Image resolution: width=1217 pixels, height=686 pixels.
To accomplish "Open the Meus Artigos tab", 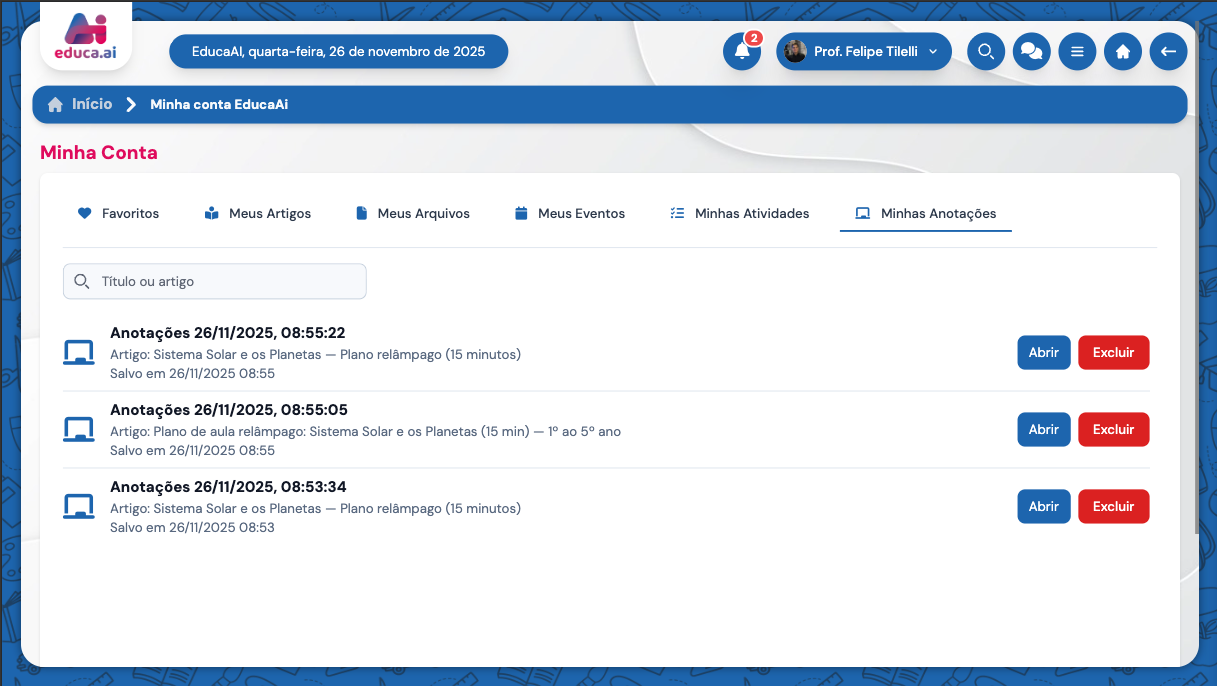I will 257,213.
